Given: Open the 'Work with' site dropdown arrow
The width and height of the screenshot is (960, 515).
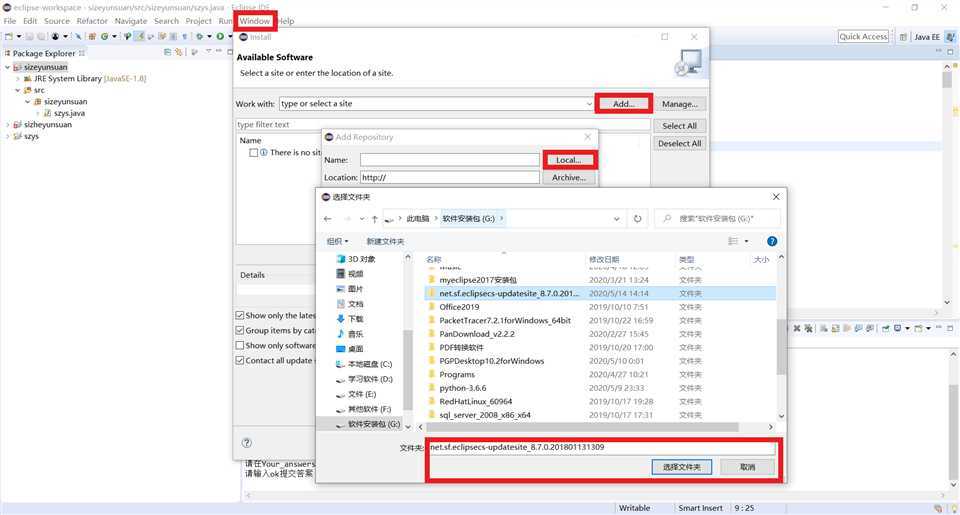Looking at the screenshot, I should [x=589, y=104].
